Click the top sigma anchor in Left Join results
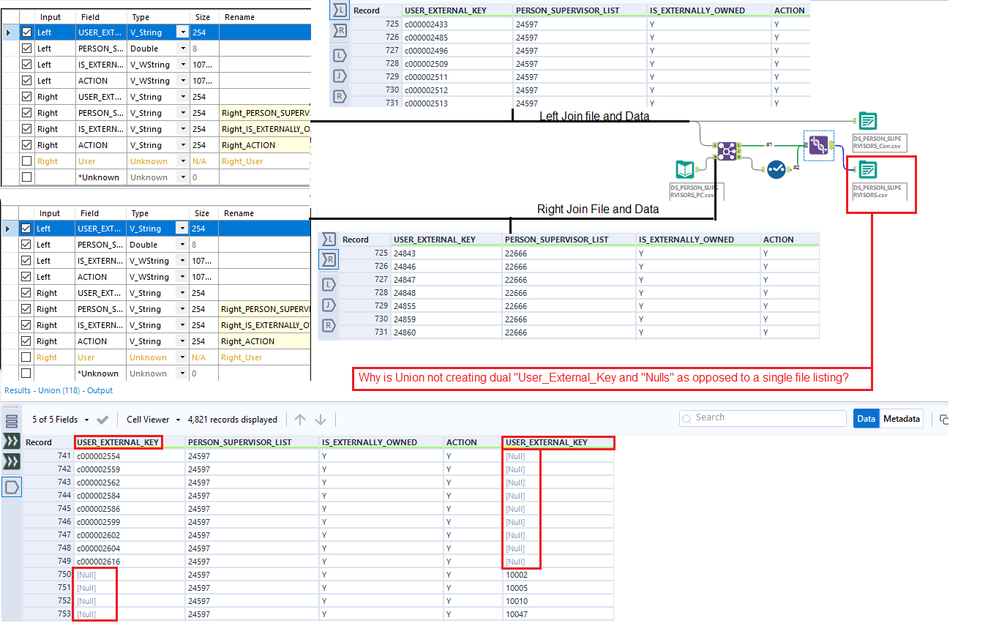The height and width of the screenshot is (635, 999). 340,10
